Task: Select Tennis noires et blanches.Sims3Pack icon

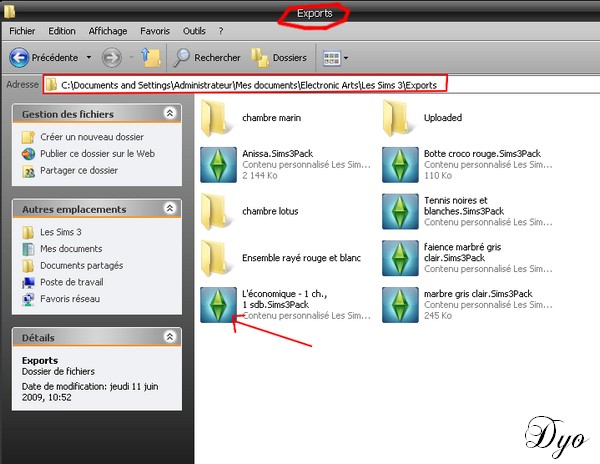Action: [x=400, y=212]
